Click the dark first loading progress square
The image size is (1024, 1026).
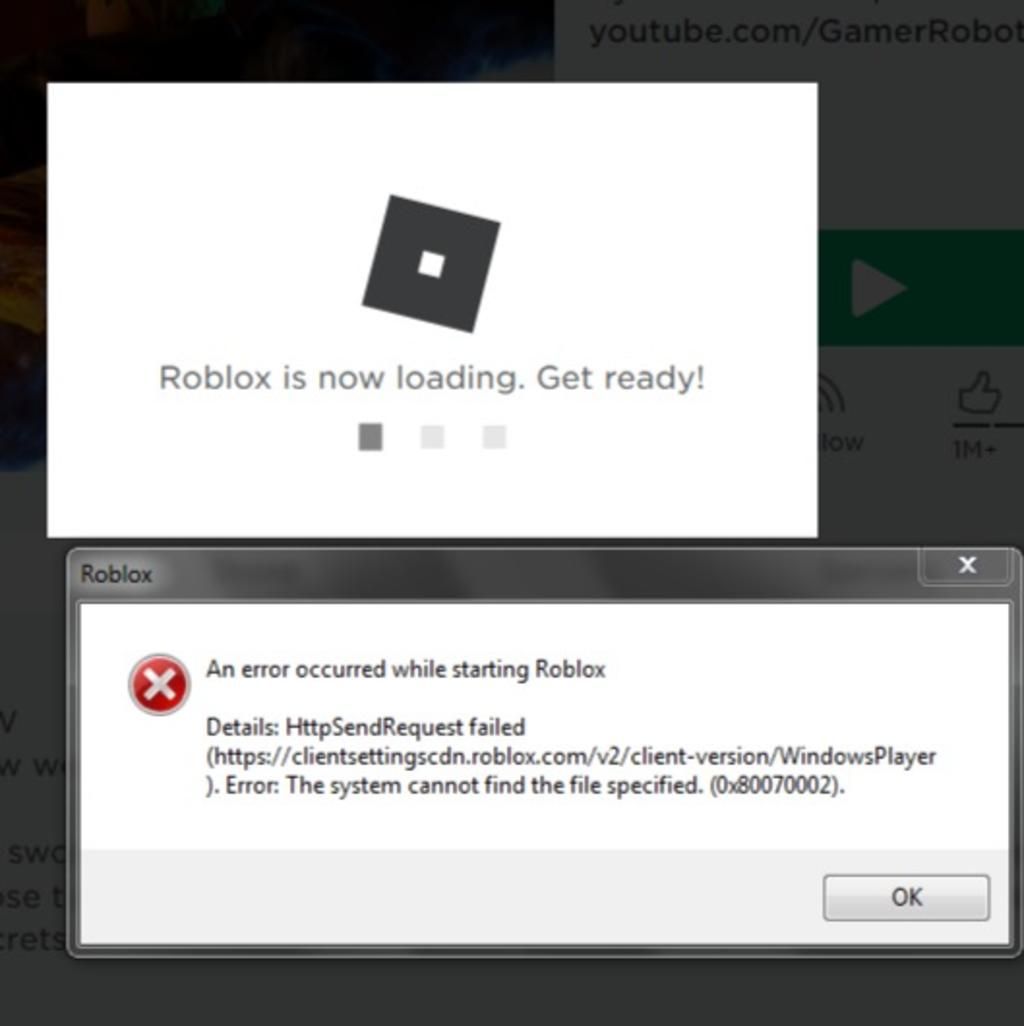[370, 437]
